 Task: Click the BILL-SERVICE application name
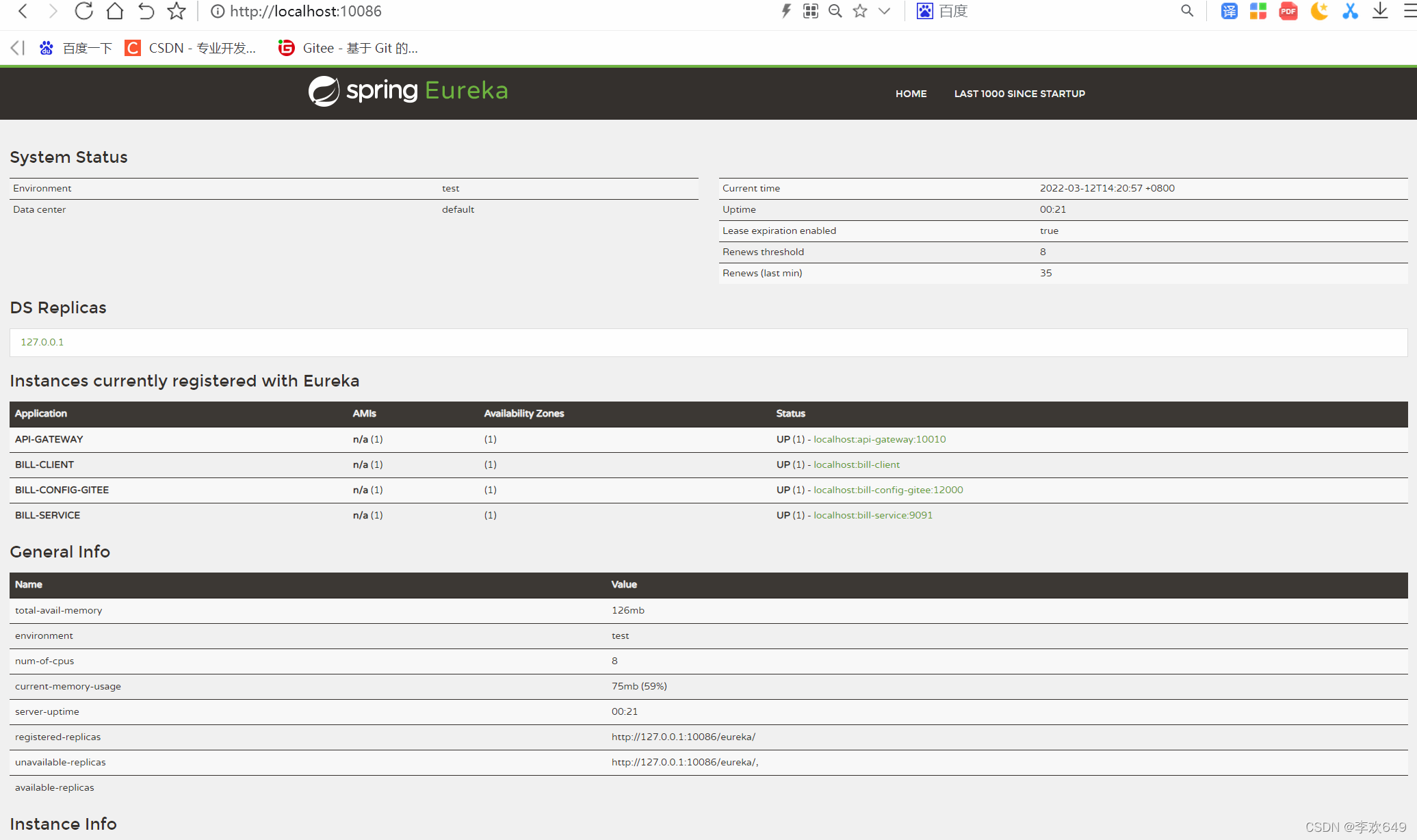pos(48,515)
